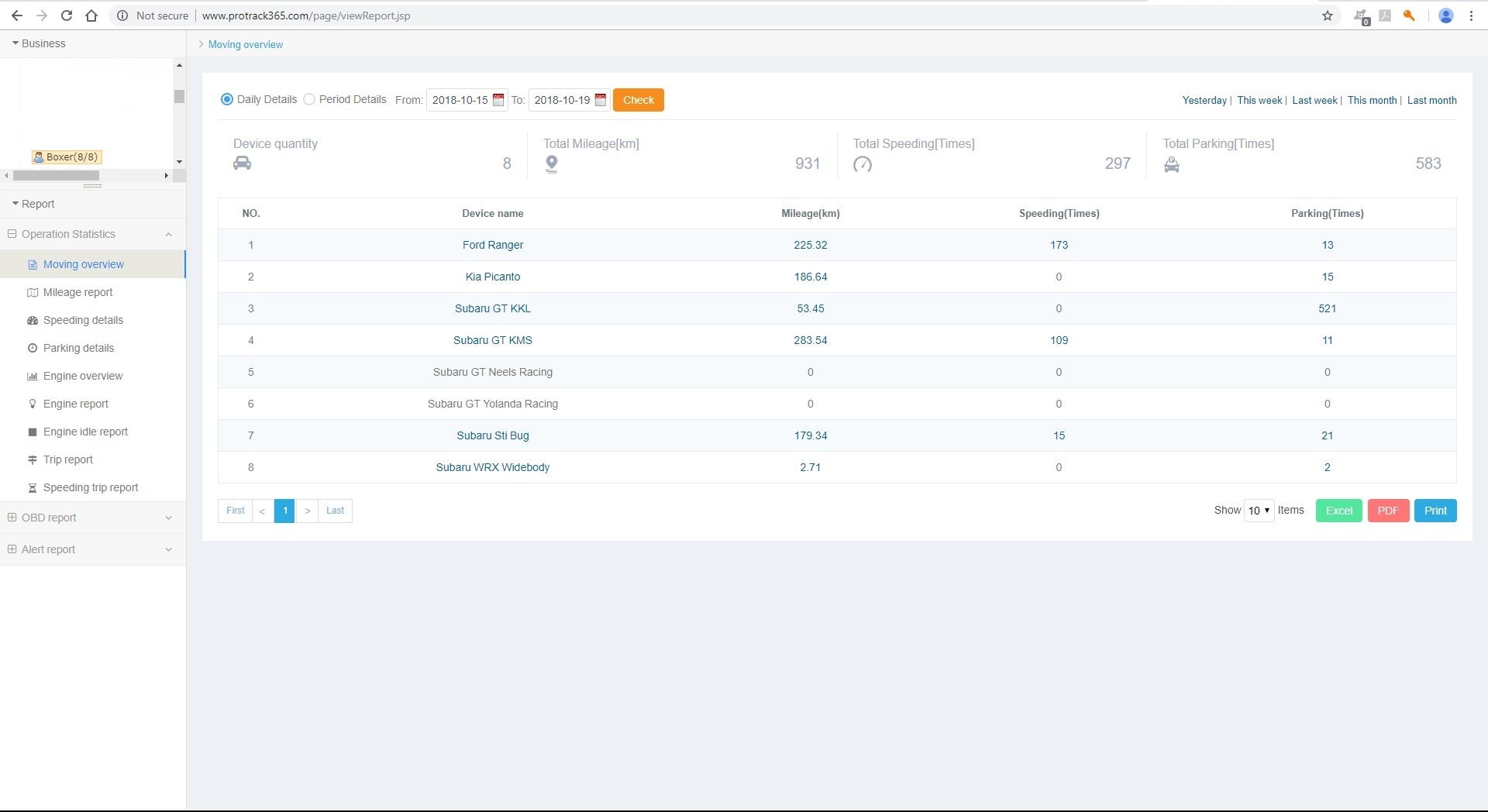Click the browser reload icon
This screenshot has height=812, width=1488.
(x=67, y=15)
